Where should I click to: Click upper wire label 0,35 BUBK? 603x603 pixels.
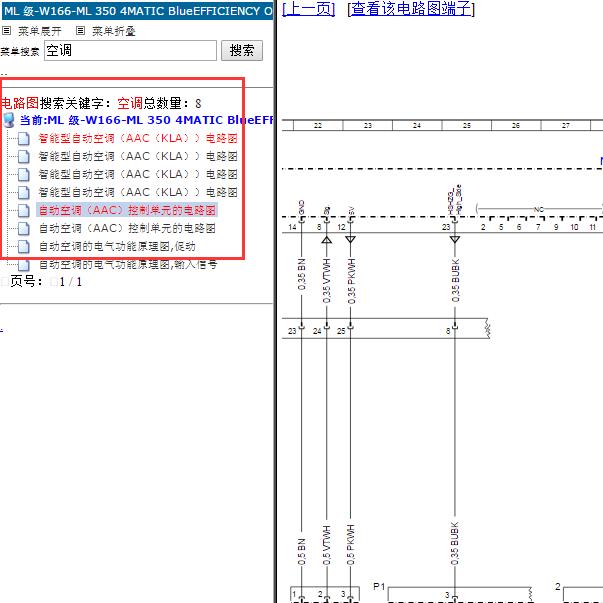coord(455,280)
